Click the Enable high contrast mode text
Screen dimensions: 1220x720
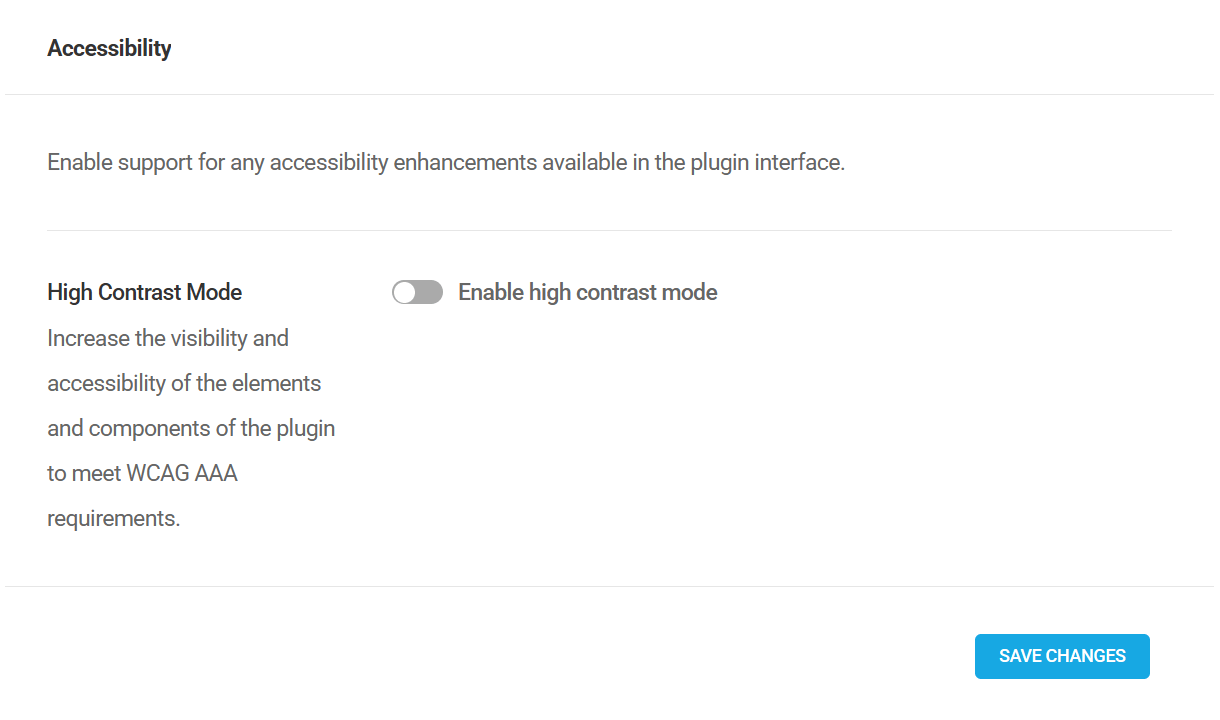pyautogui.click(x=587, y=291)
